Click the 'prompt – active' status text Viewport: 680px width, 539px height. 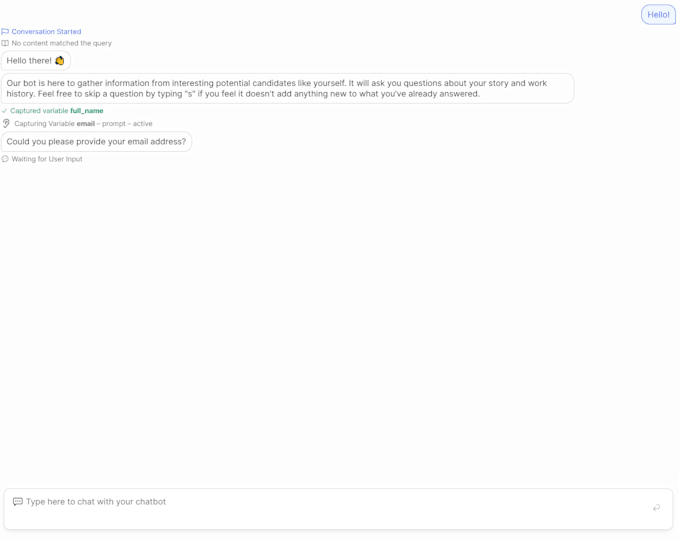pyautogui.click(x=127, y=124)
